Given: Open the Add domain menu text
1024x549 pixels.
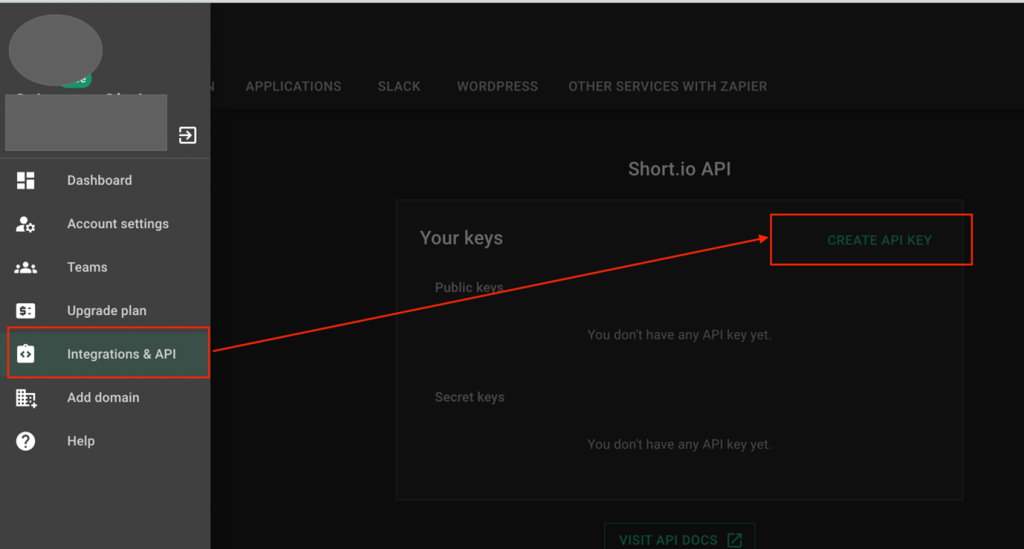Looking at the screenshot, I should point(103,398).
